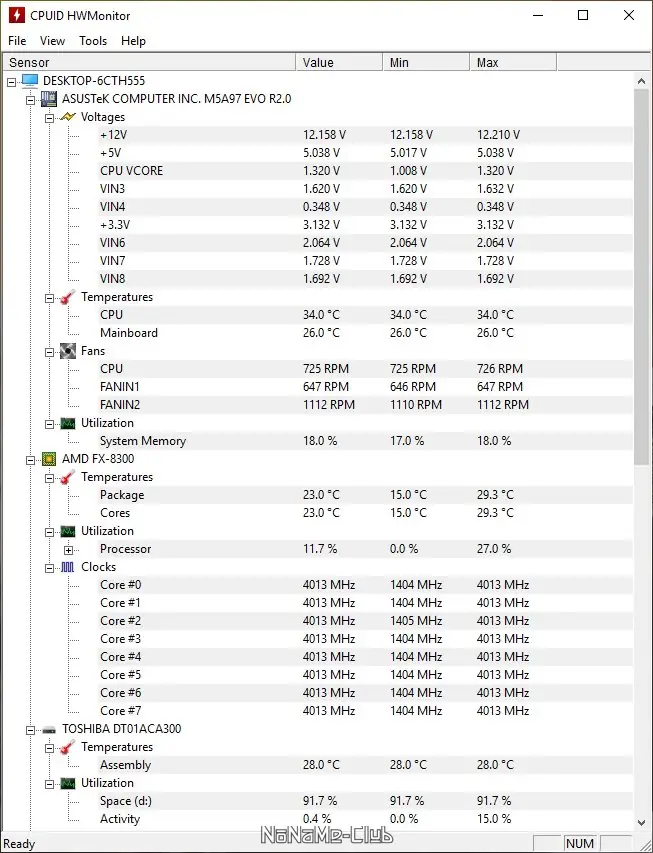Image resolution: width=653 pixels, height=853 pixels.
Task: Open the File menu
Action: [x=17, y=41]
